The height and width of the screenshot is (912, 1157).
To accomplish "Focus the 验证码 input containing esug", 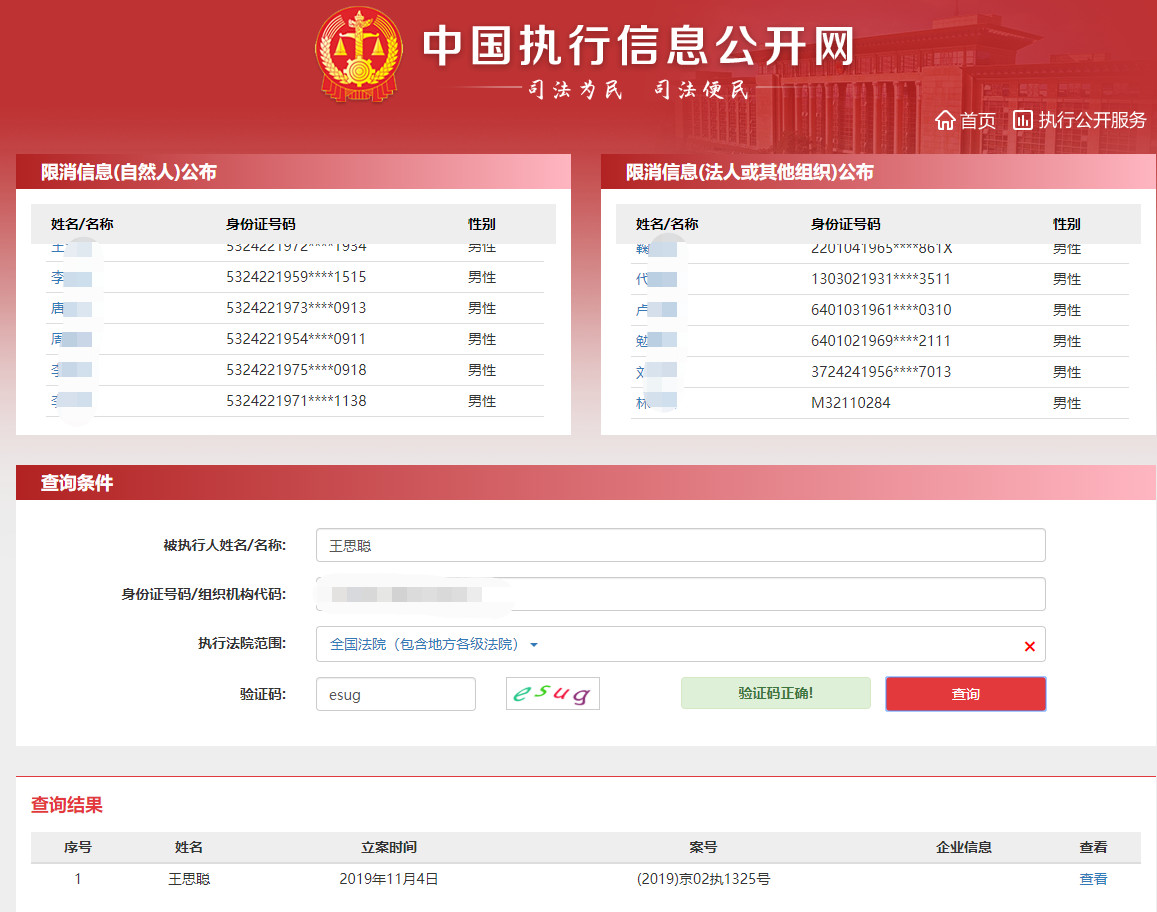I will click(396, 694).
